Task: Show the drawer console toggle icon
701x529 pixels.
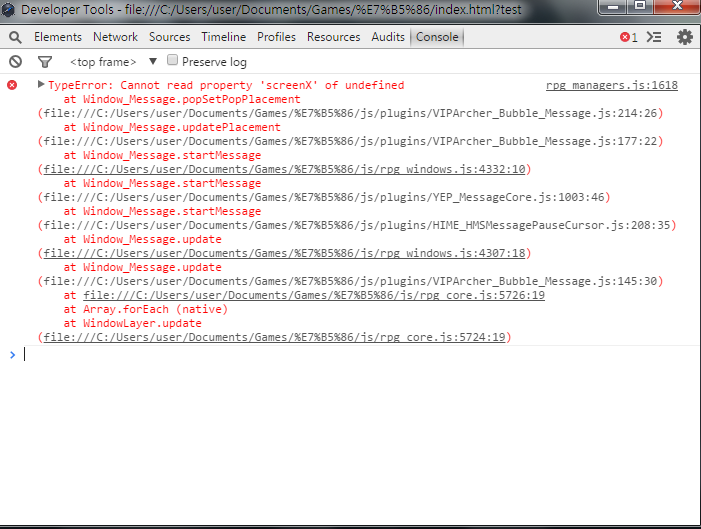Action: tap(654, 37)
